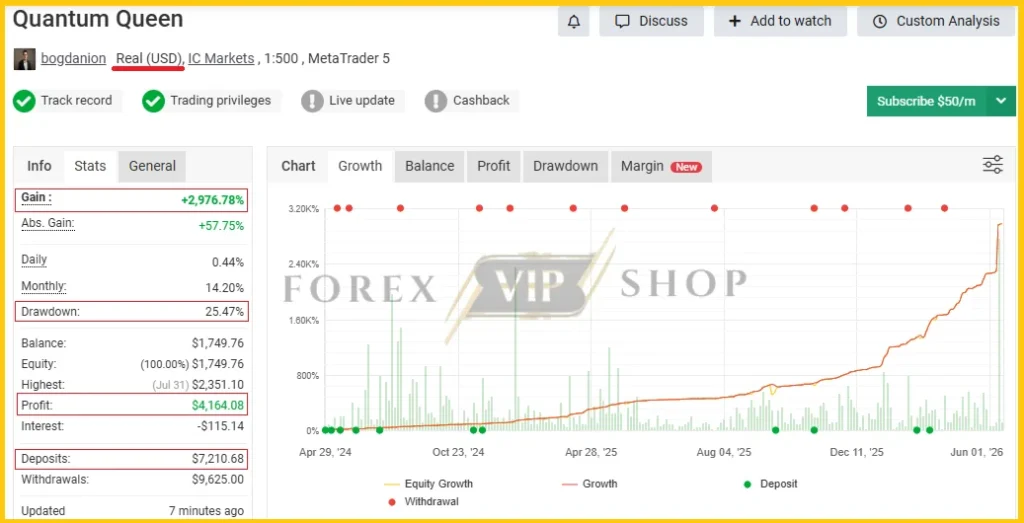Click the Drawdown value 25.47%
Image resolution: width=1024 pixels, height=523 pixels.
(x=225, y=312)
